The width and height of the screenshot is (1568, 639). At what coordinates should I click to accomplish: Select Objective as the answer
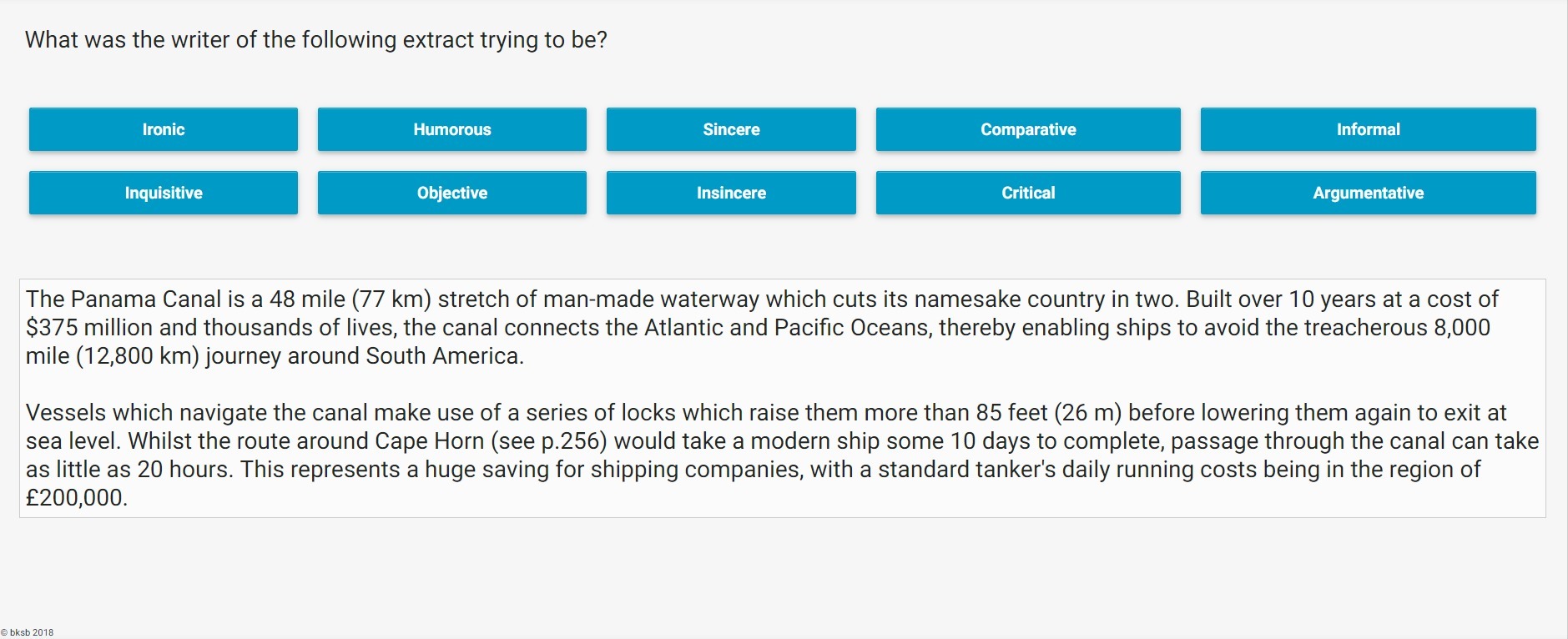(452, 193)
